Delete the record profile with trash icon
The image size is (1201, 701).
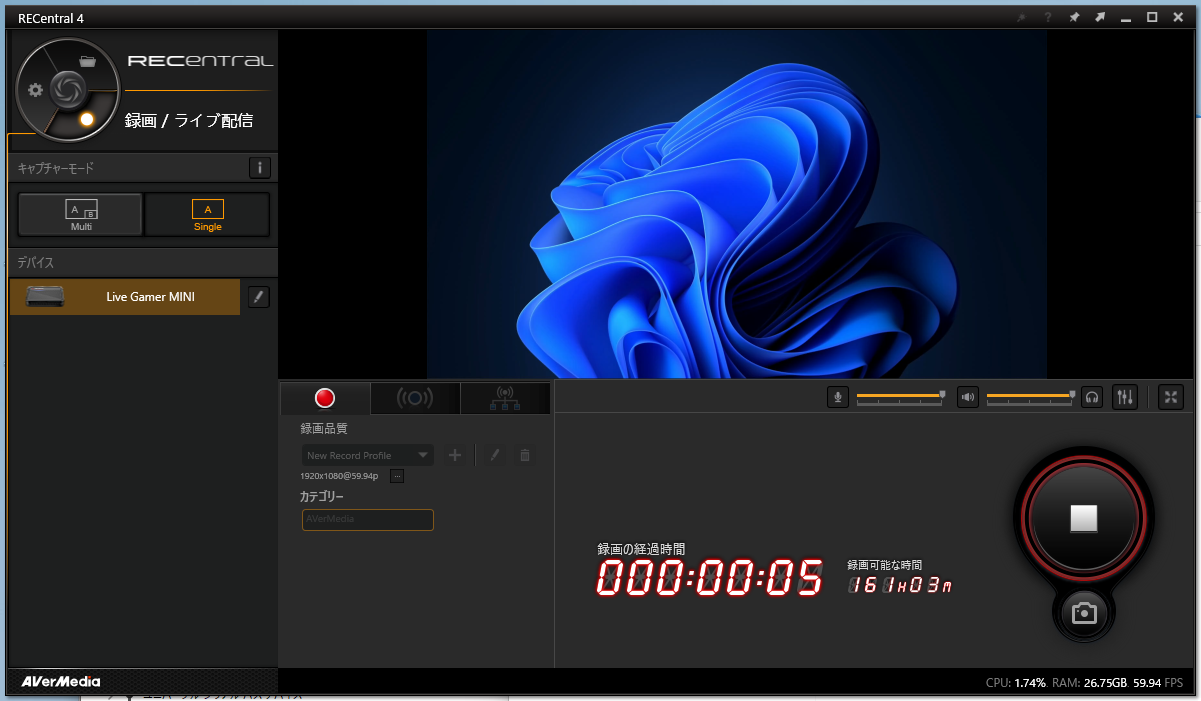coord(525,455)
